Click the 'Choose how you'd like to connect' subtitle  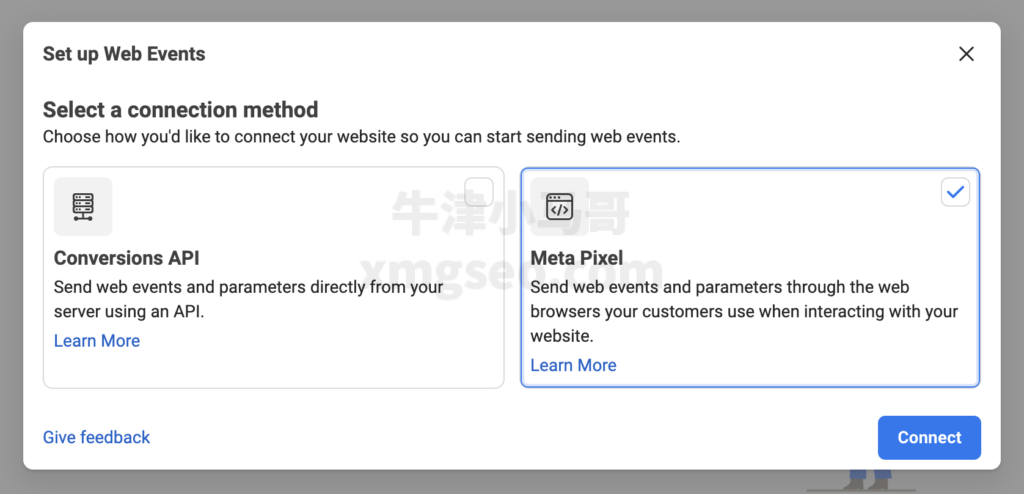pos(362,138)
